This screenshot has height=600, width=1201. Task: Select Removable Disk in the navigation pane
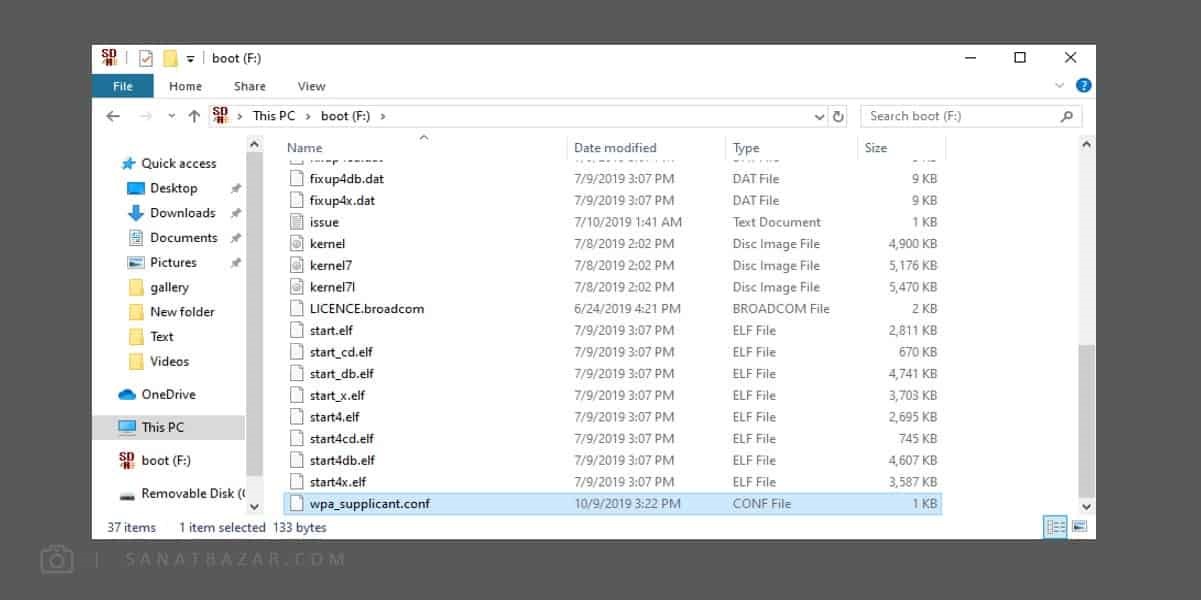coord(192,493)
